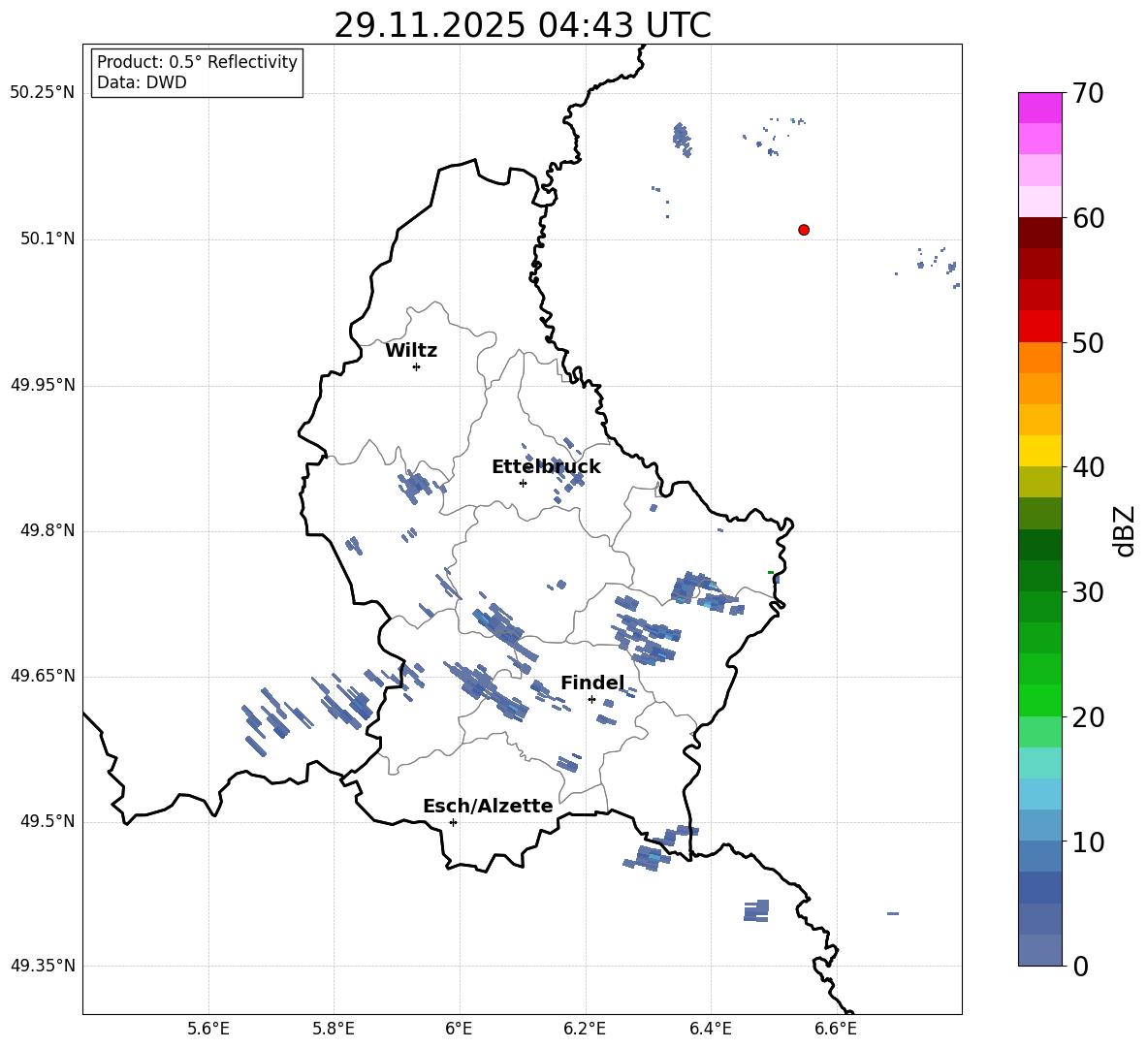The image size is (1148, 1048).
Task: Click the 6.2°E longitude tick label
Action: 585,1028
